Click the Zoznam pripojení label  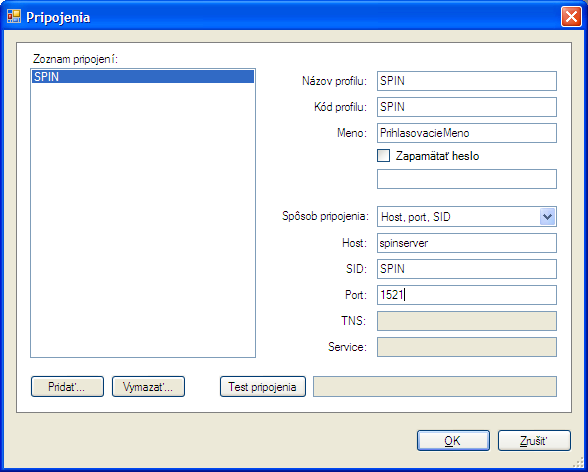click(75, 59)
